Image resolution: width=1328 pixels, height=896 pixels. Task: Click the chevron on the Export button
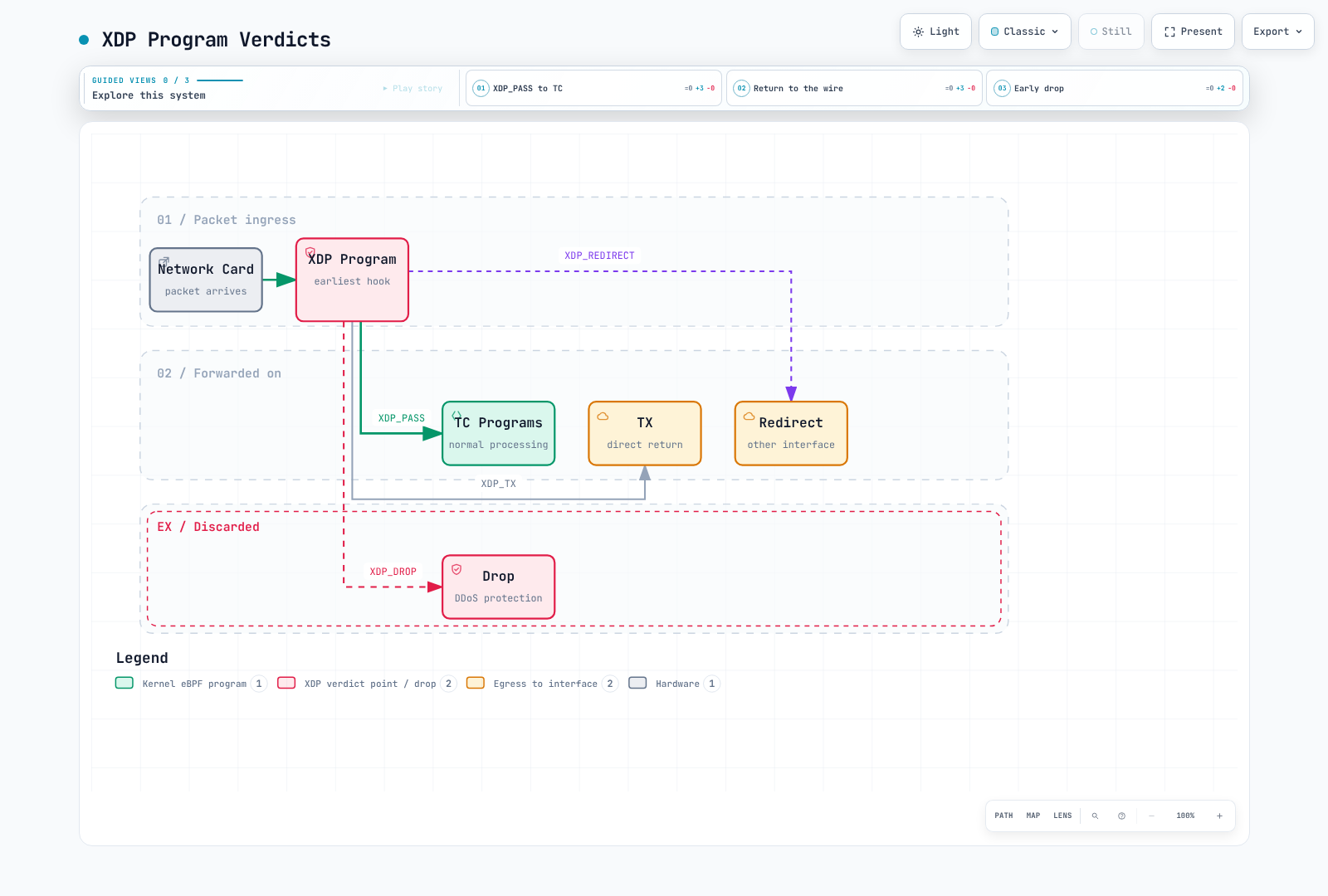1299,32
